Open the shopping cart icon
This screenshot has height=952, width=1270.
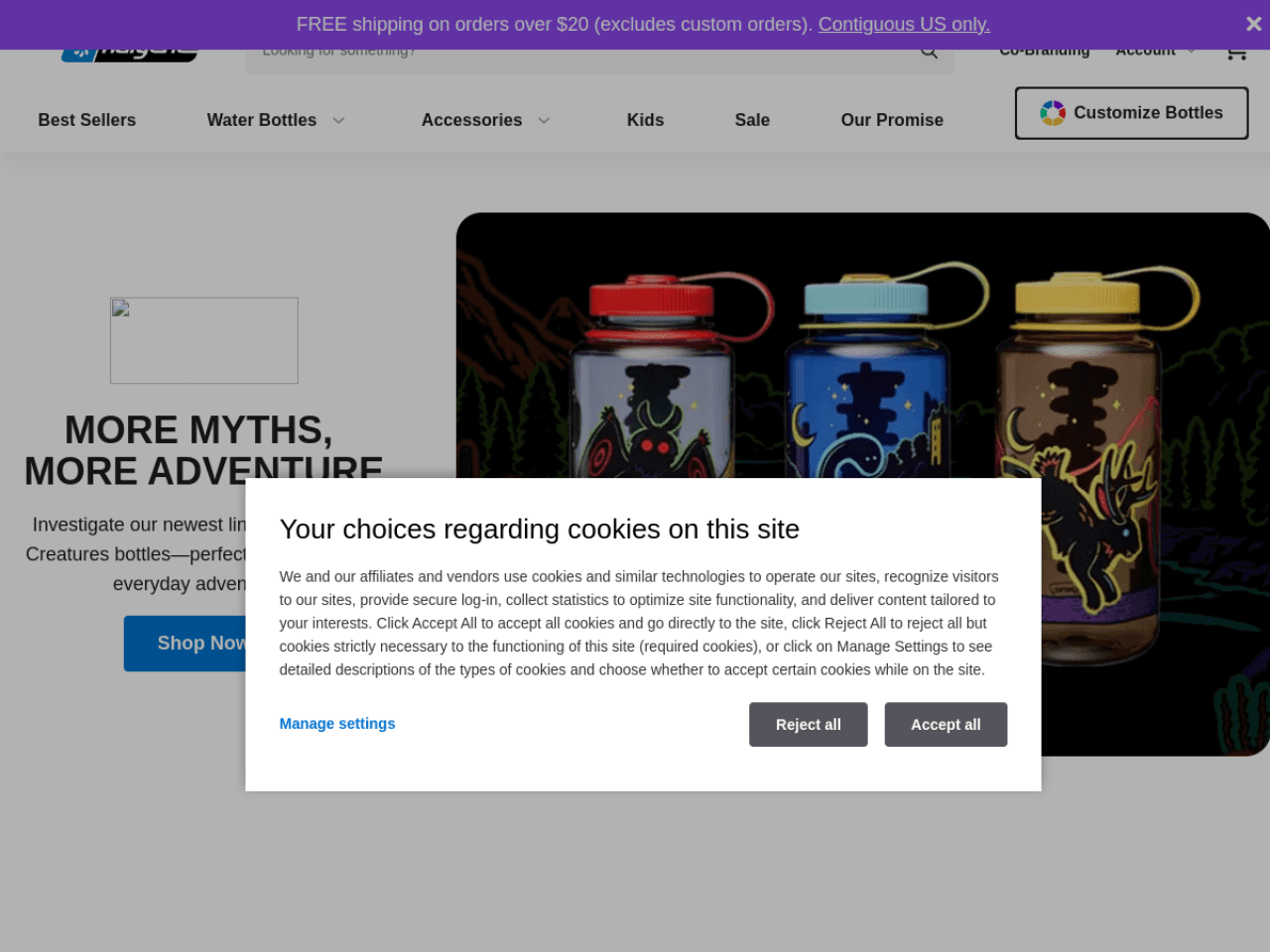[x=1236, y=54]
